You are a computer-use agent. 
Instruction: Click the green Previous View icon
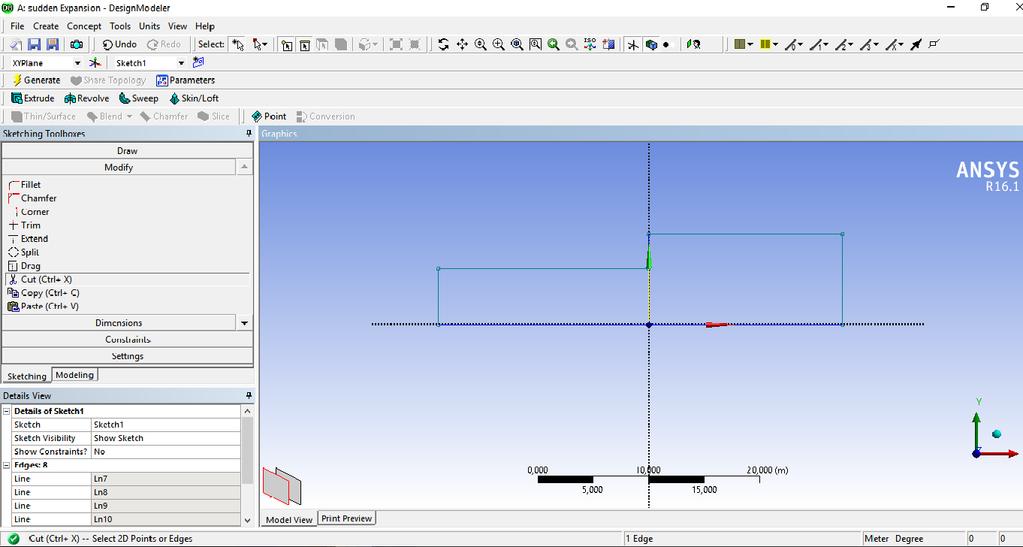553,44
